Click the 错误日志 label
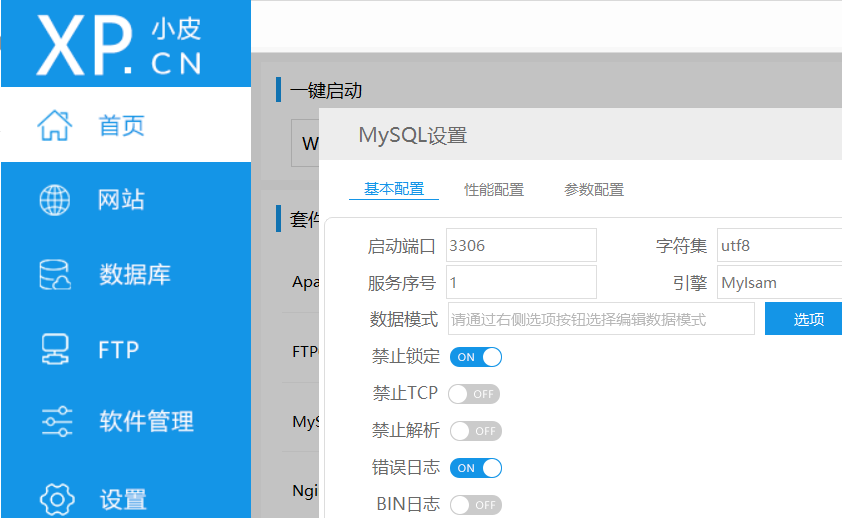Screen dimensions: 842x518 tap(405, 467)
